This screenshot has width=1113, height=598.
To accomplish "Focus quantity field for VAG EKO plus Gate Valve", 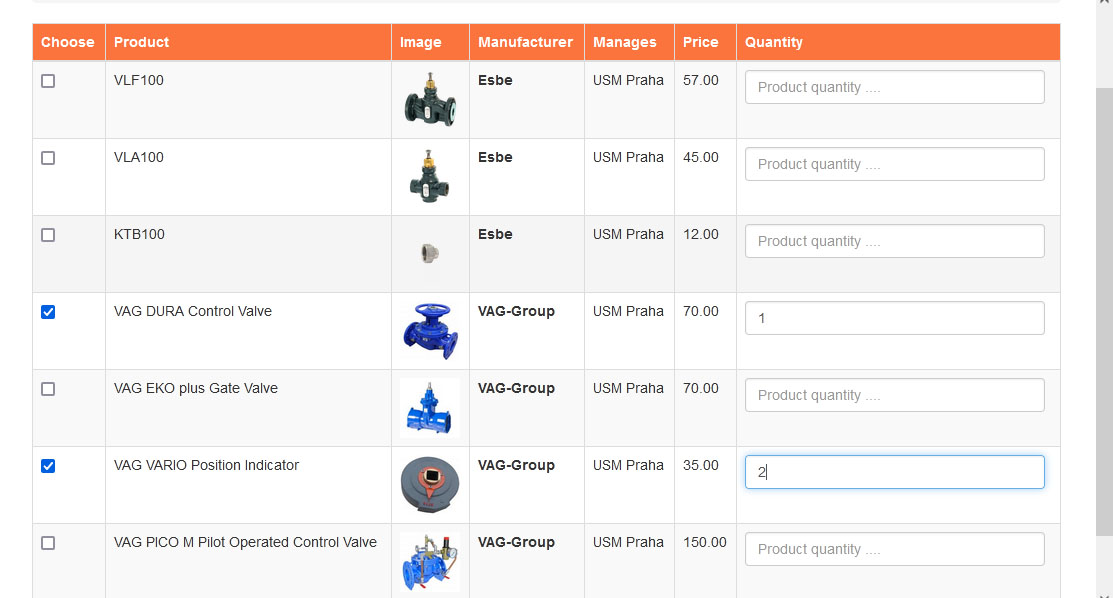I will tap(894, 395).
